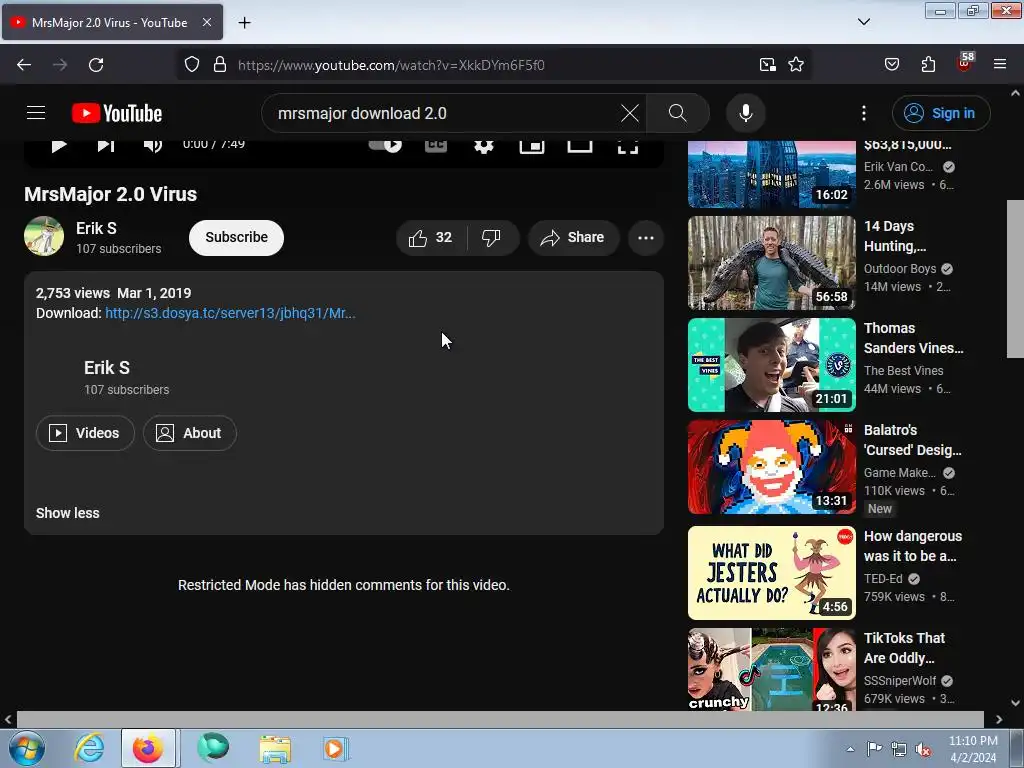Clear the search query with the X
Screen dimensions: 1024x768
point(630,113)
